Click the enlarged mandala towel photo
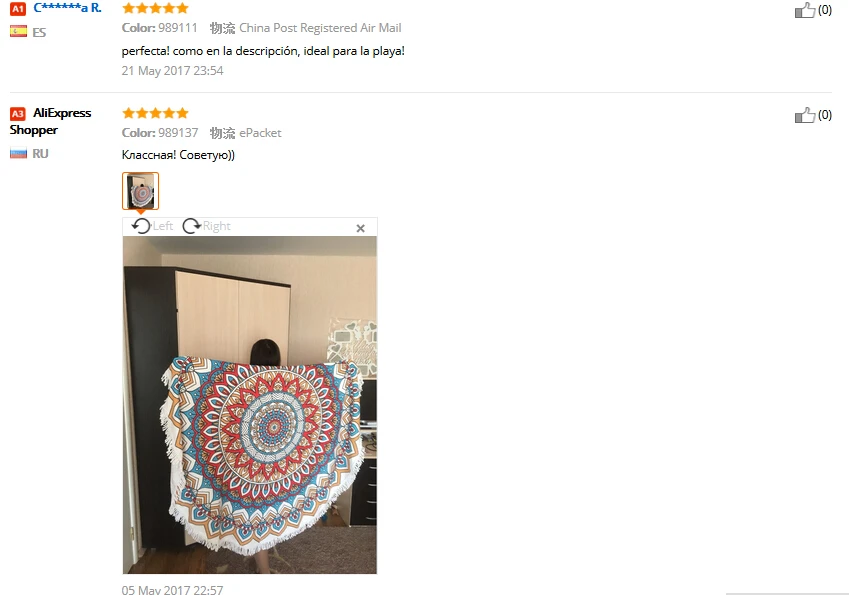Screen dimensions: 849x595 tap(250, 404)
